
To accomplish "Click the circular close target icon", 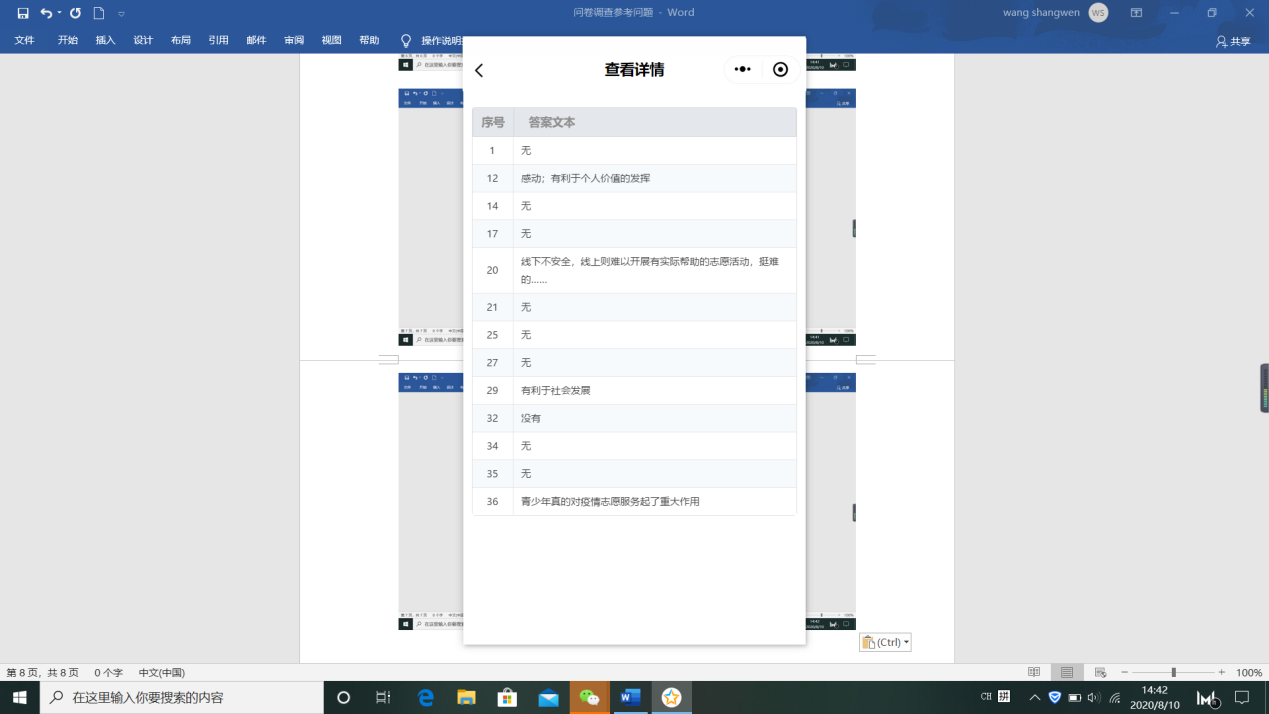I will click(x=781, y=69).
